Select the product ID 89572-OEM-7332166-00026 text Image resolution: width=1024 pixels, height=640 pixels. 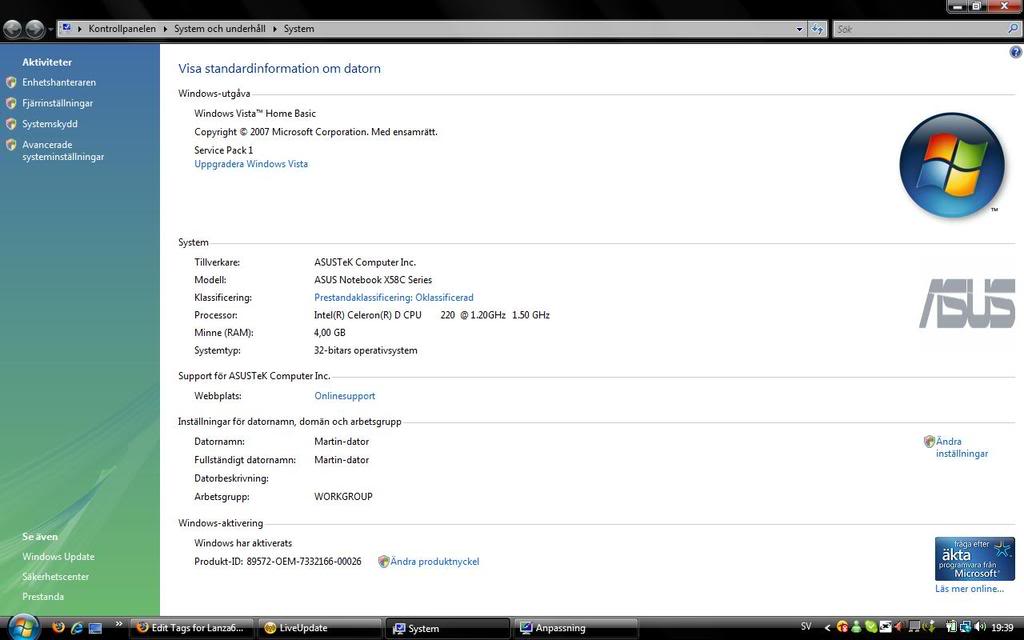pyautogui.click(x=304, y=562)
